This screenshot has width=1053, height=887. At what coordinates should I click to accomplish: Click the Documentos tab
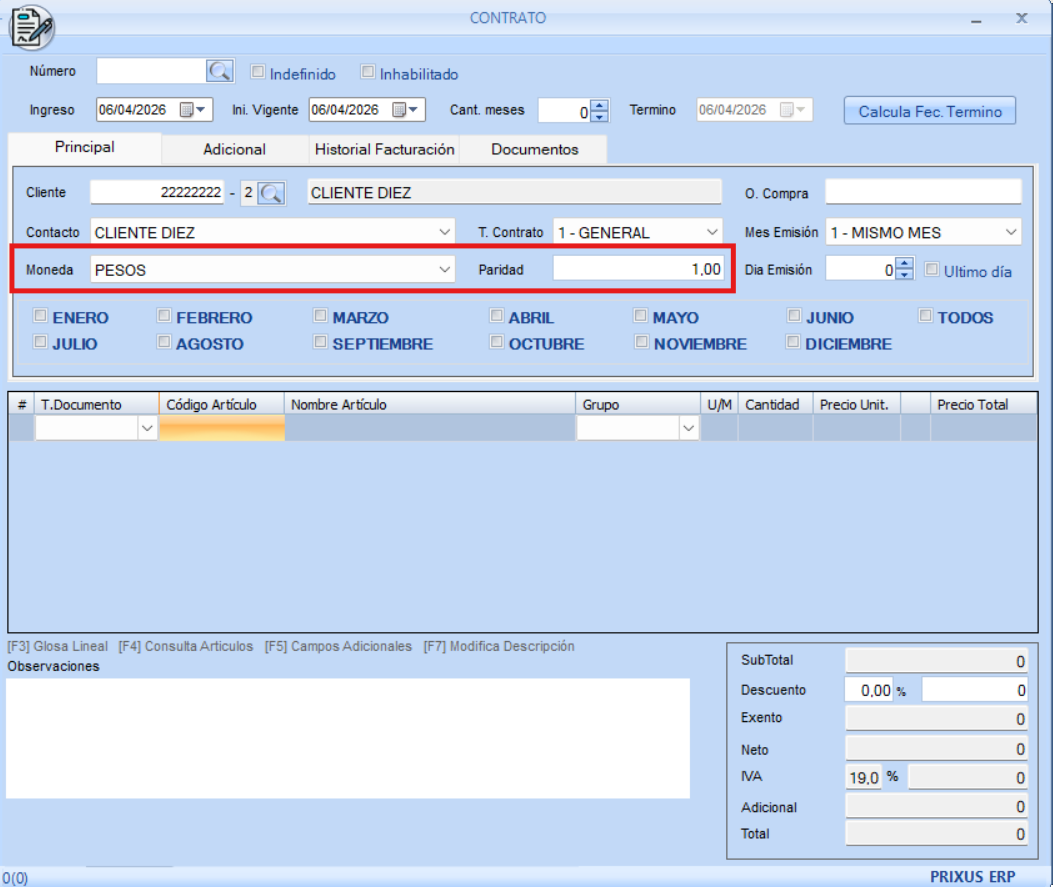pyautogui.click(x=534, y=149)
